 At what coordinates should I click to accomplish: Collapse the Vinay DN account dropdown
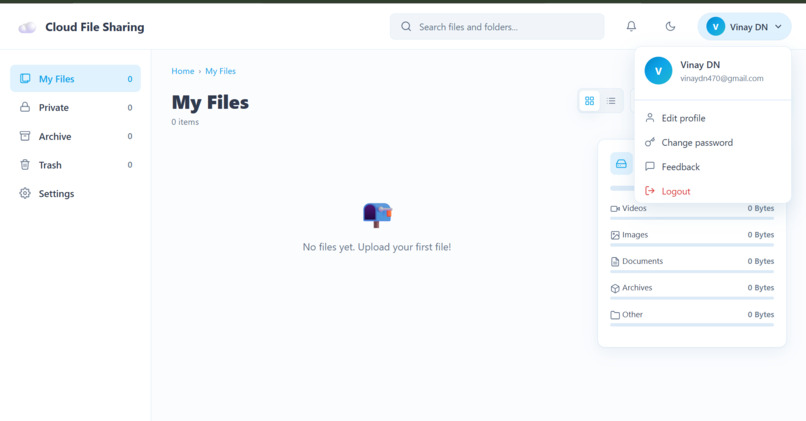tap(744, 27)
